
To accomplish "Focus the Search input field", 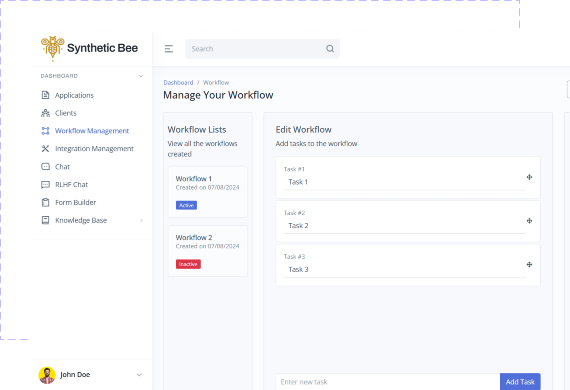I will pyautogui.click(x=262, y=49).
